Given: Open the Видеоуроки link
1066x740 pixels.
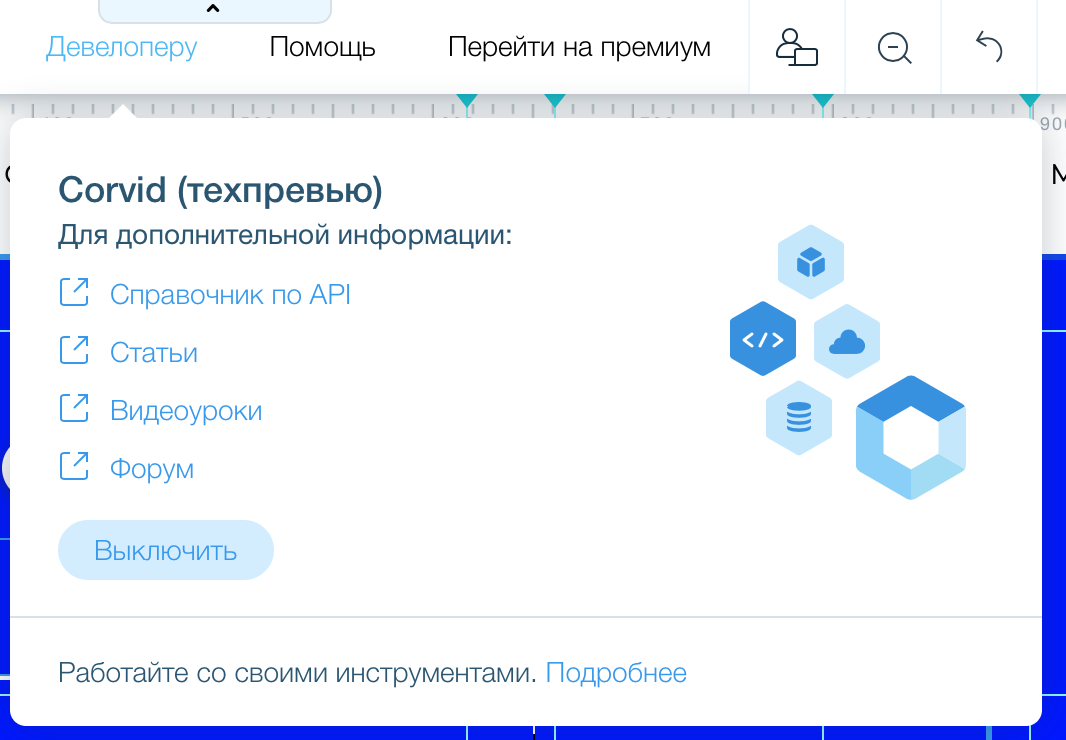Looking at the screenshot, I should tap(186, 411).
